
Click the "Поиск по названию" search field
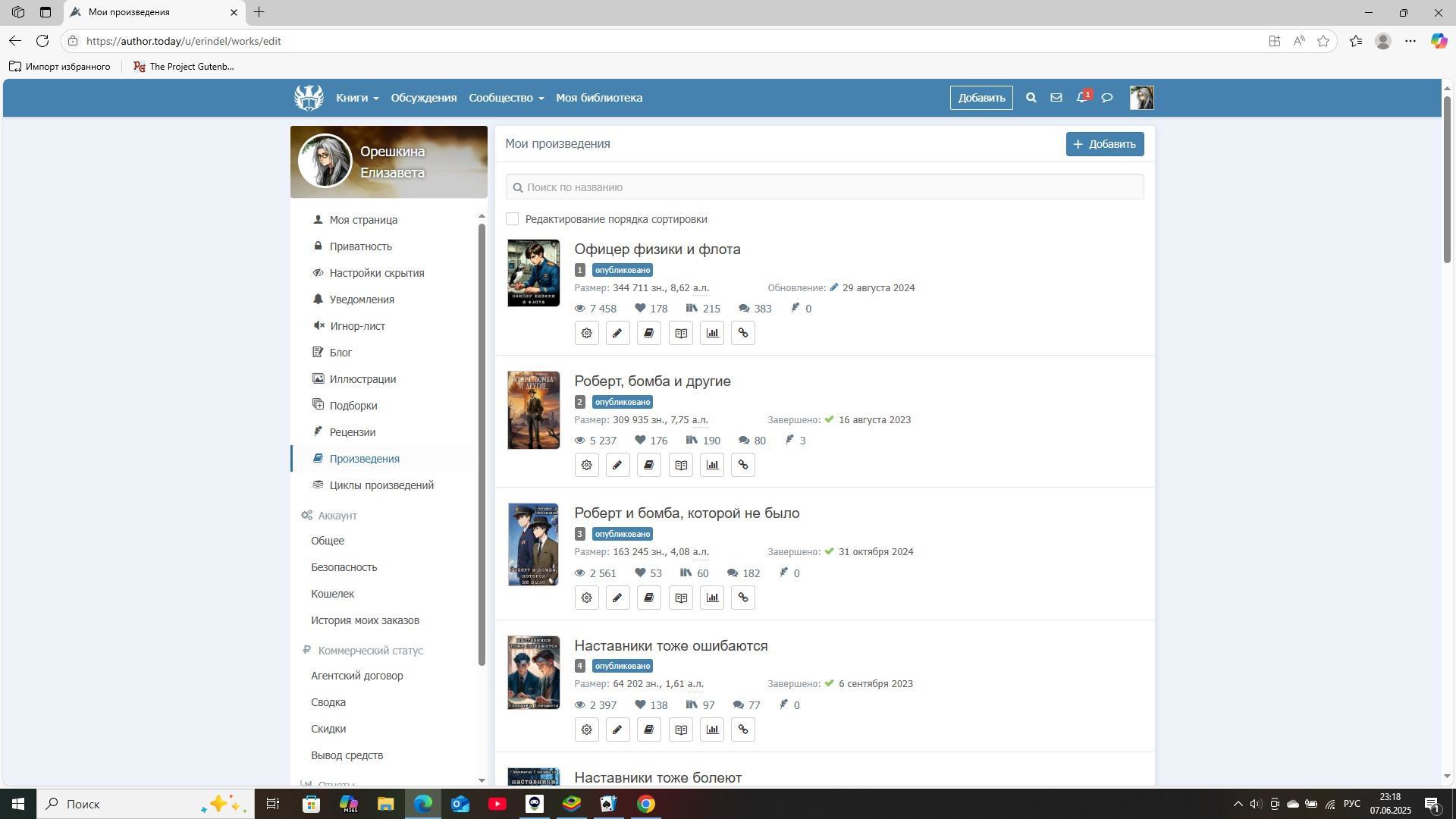824,187
